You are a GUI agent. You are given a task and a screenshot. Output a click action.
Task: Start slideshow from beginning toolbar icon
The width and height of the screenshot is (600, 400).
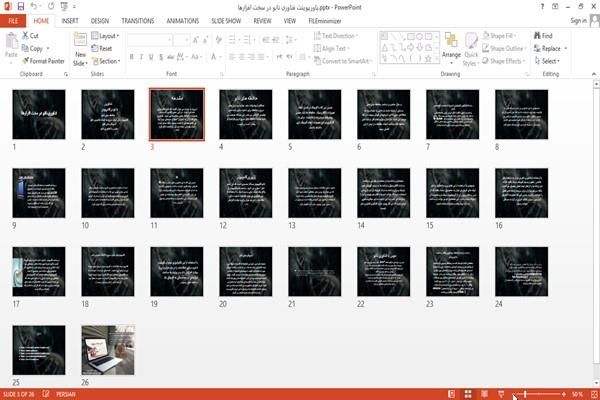[x=64, y=7]
